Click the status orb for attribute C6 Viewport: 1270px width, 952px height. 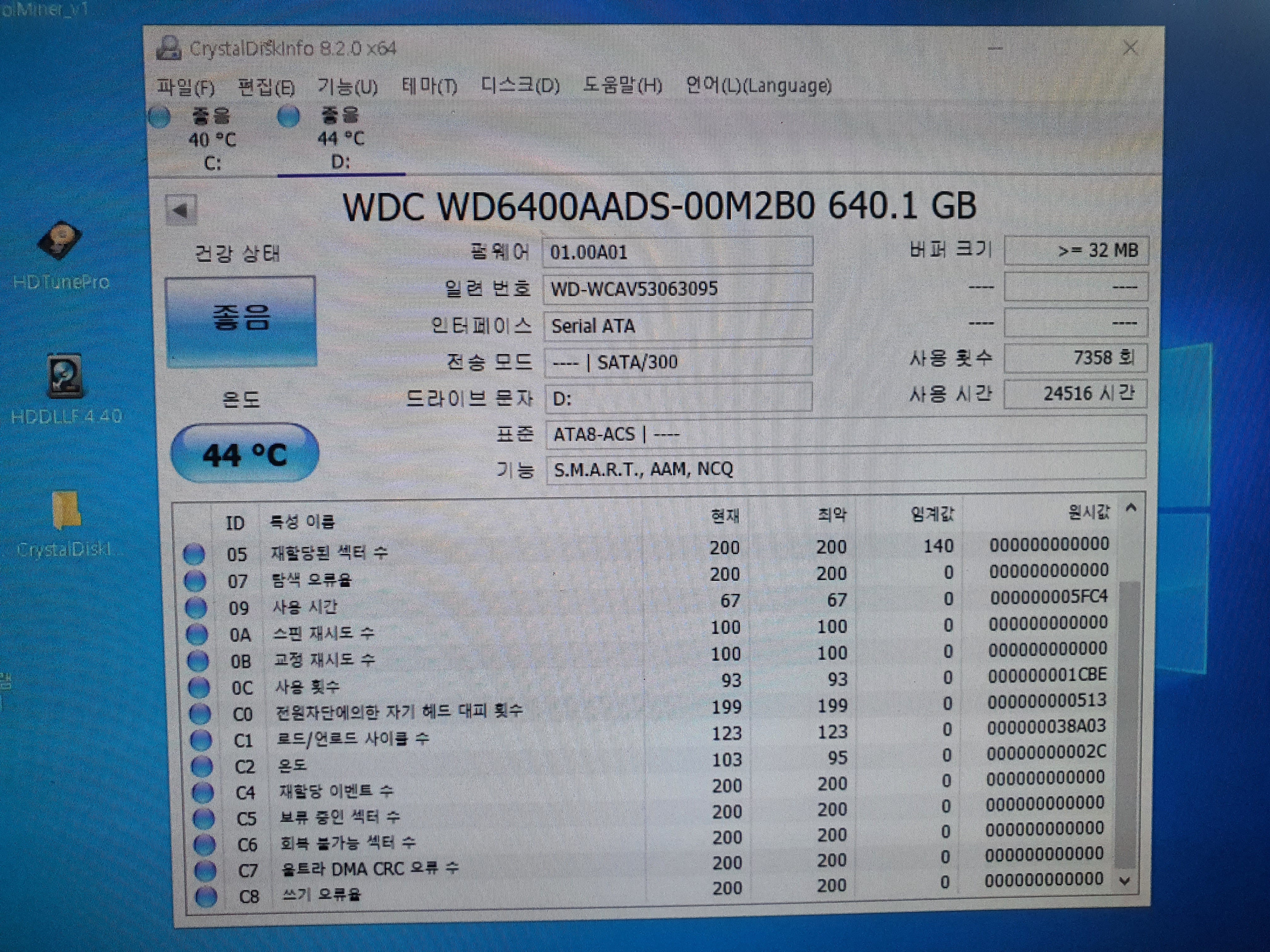[204, 845]
